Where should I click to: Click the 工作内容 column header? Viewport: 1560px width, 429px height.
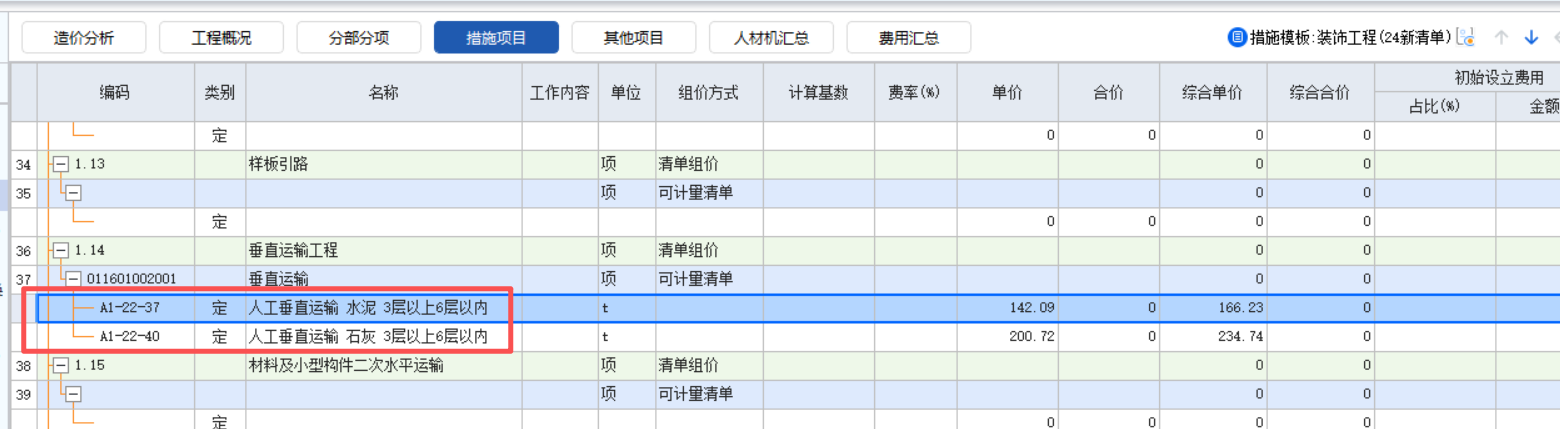pyautogui.click(x=560, y=93)
